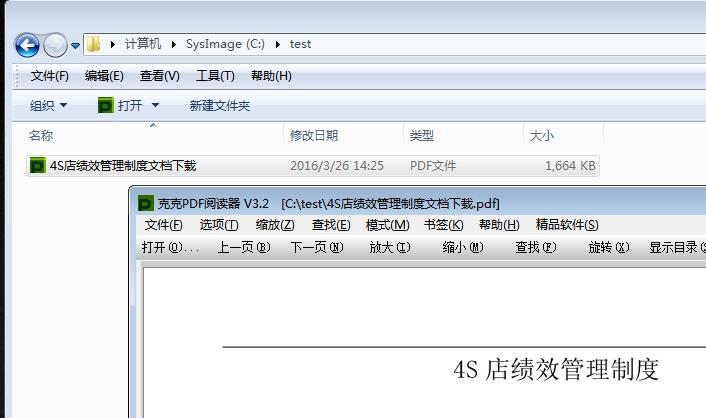Go to next page with 下一页(N)

317,247
